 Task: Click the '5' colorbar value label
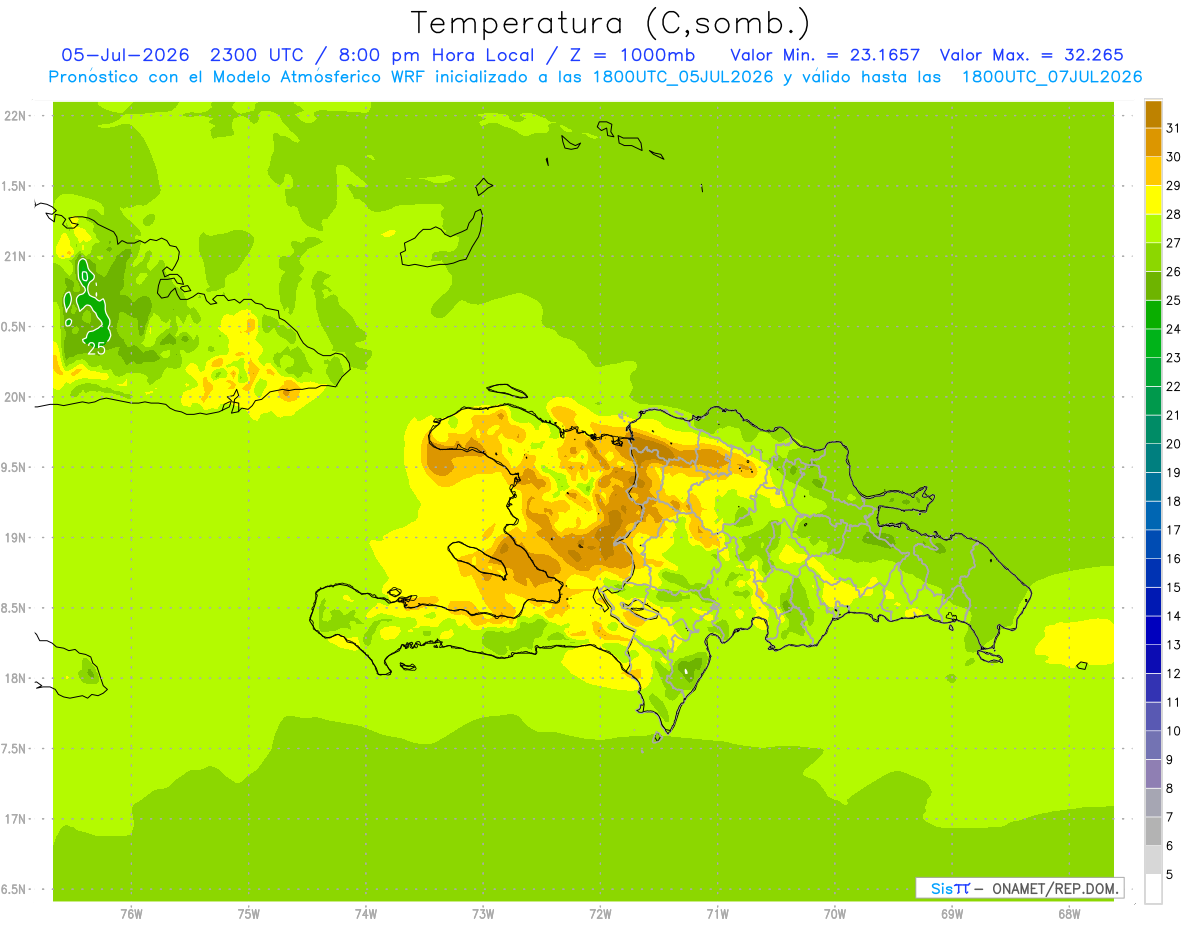(1169, 874)
